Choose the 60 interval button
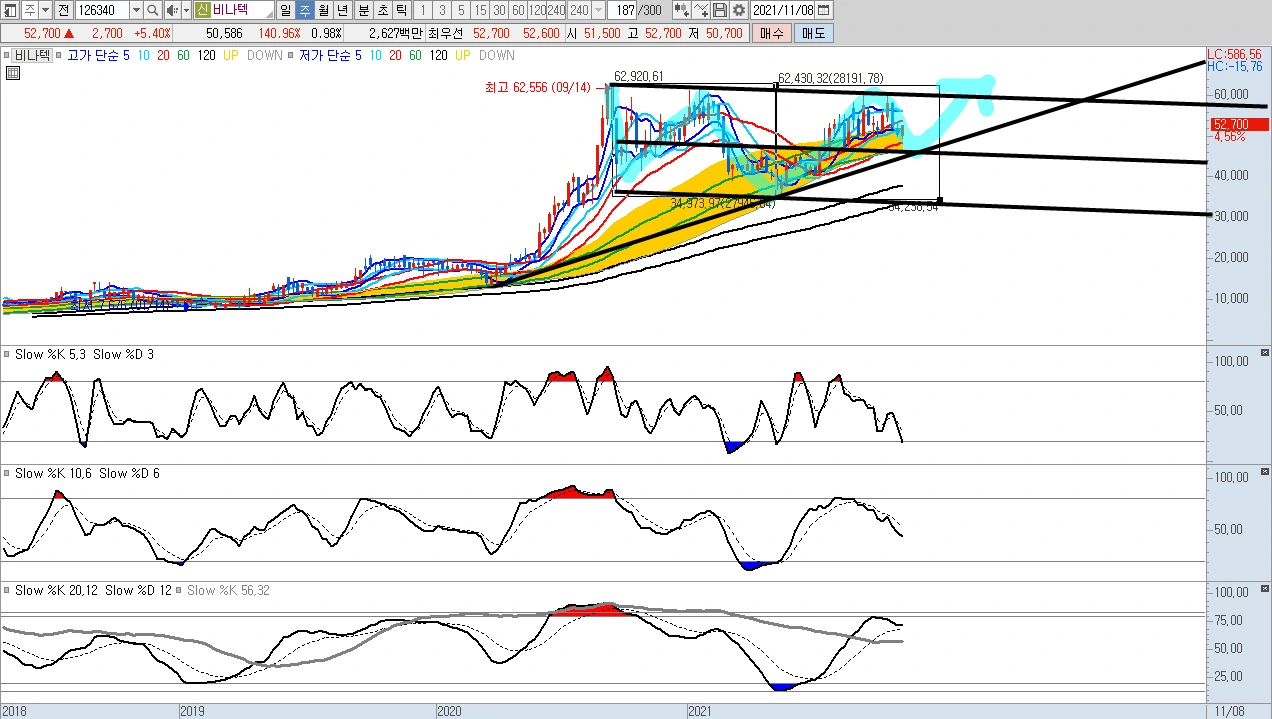Screen dimensions: 1272x719 click(x=518, y=10)
